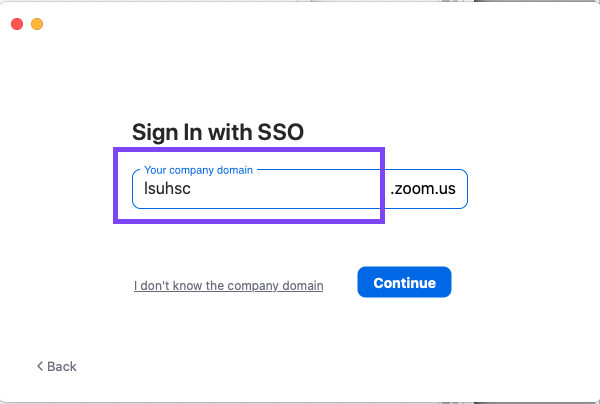Screen dimensions: 600x404
Task: Click the "Sign In with SSO" heading
Action: (x=217, y=132)
